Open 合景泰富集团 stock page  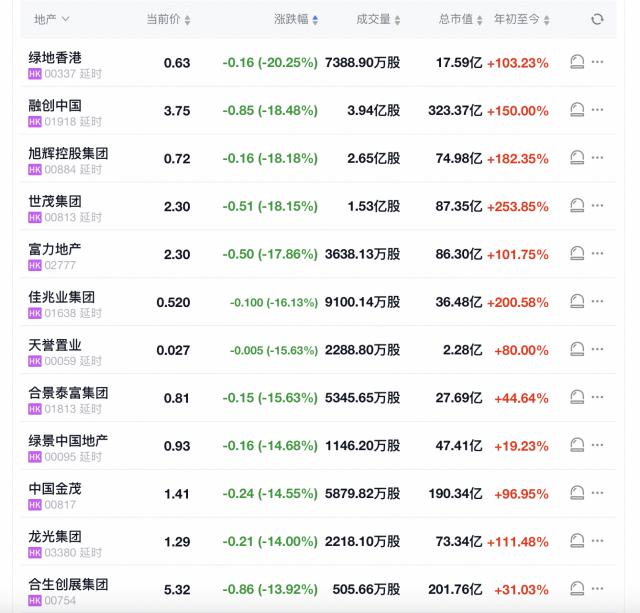[68, 393]
